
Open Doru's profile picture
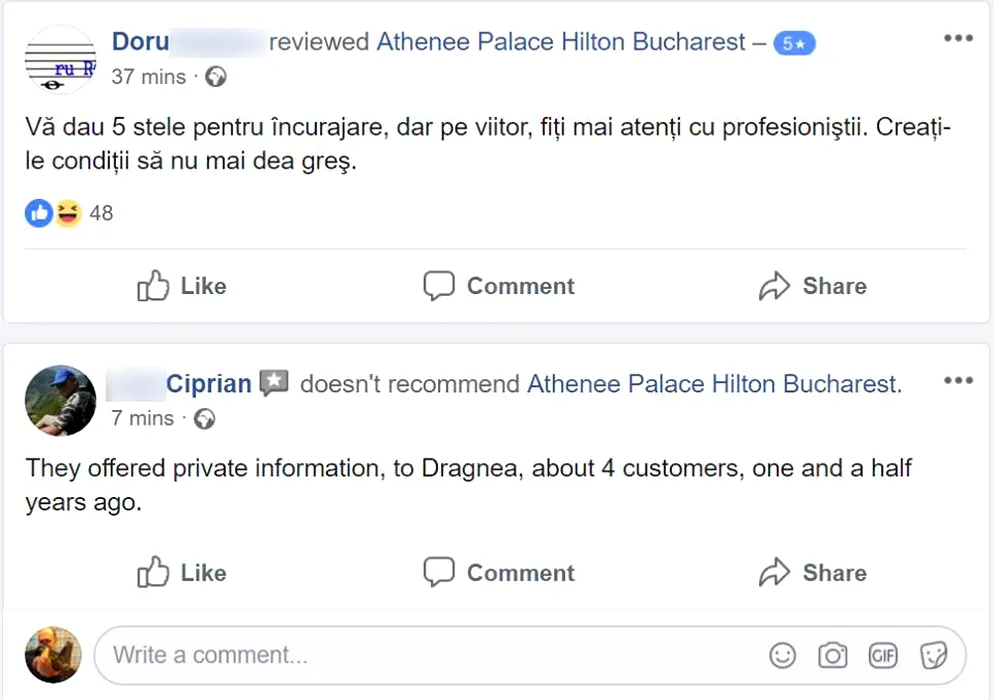pyautogui.click(x=59, y=60)
